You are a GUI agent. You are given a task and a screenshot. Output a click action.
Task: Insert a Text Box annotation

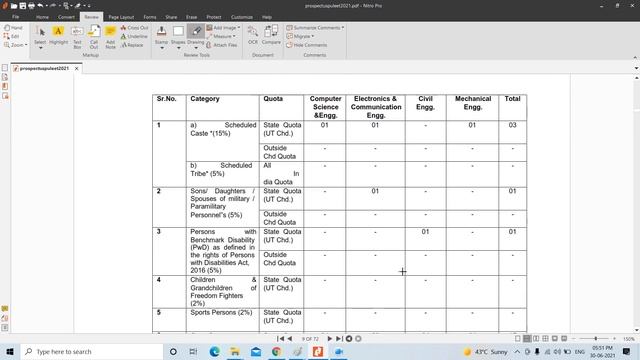77,37
